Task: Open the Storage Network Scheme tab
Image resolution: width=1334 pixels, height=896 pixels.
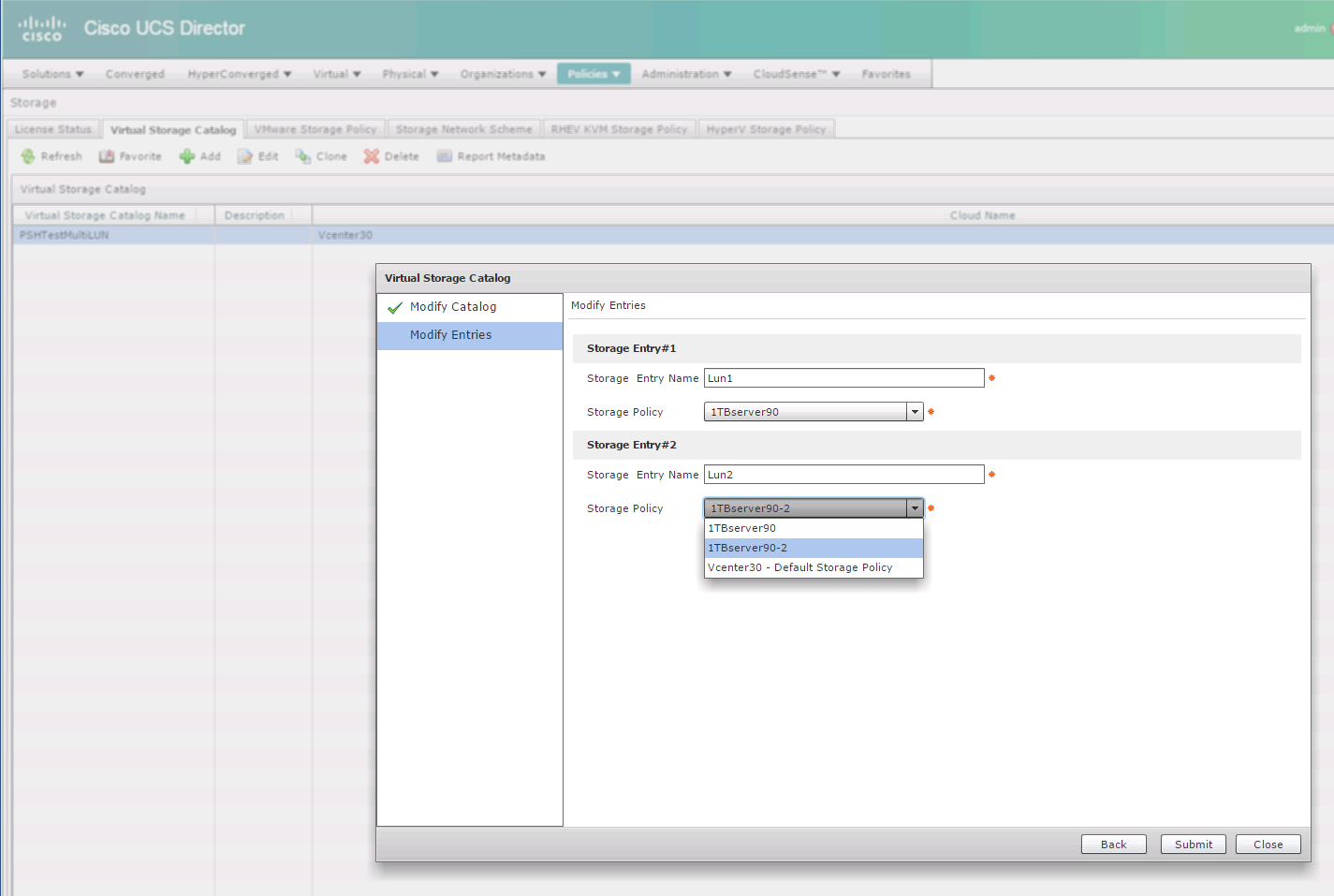Action: 463,129
